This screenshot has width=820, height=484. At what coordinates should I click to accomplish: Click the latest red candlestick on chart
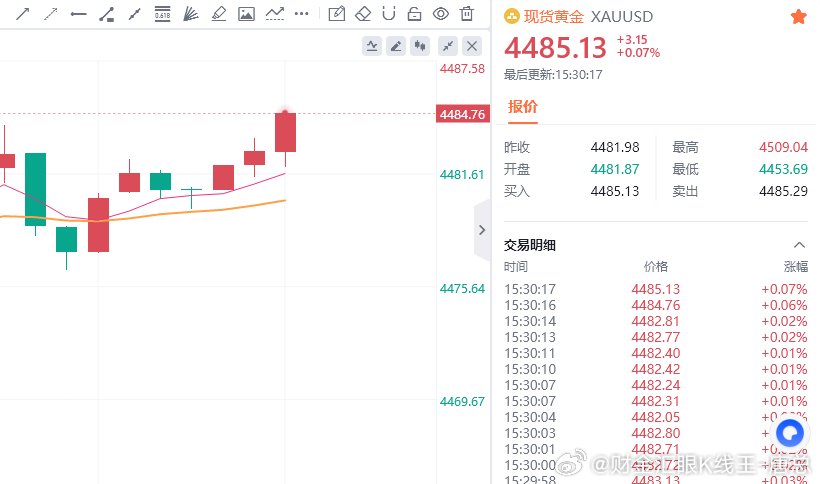(286, 132)
